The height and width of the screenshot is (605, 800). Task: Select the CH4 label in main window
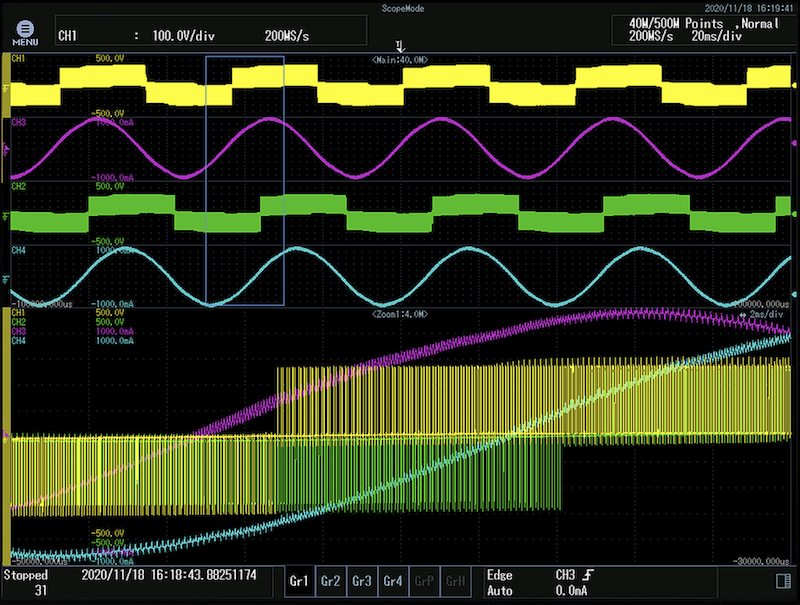18,250
